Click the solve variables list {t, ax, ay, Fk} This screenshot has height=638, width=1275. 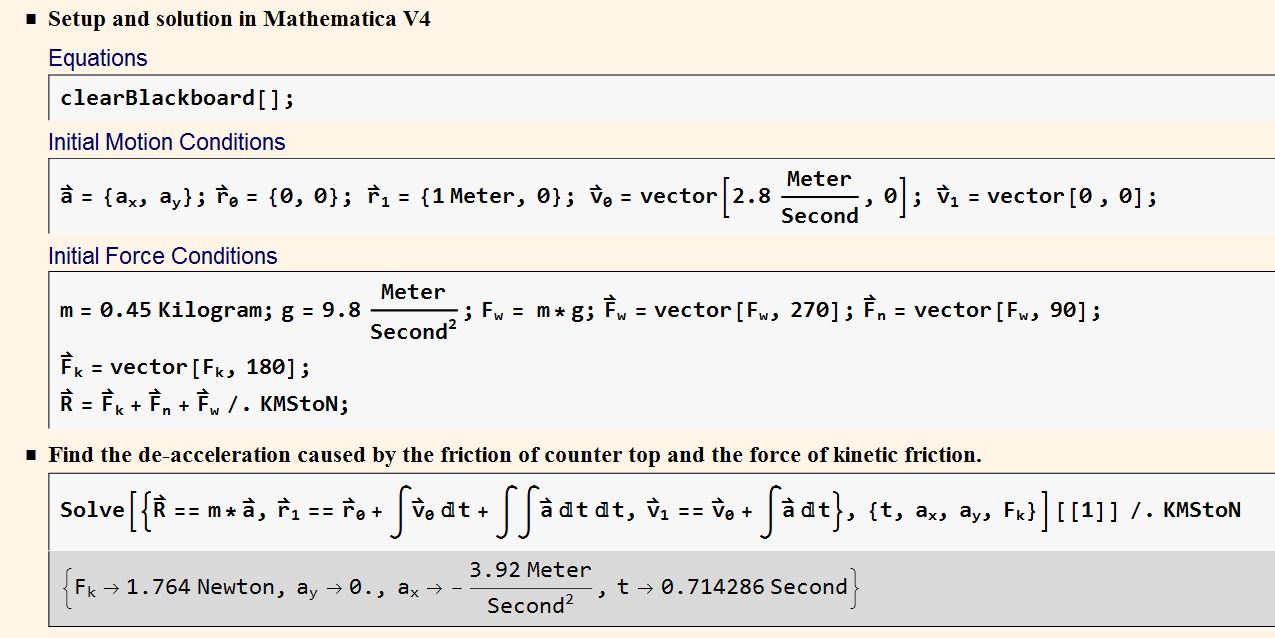pyautogui.click(x=954, y=511)
